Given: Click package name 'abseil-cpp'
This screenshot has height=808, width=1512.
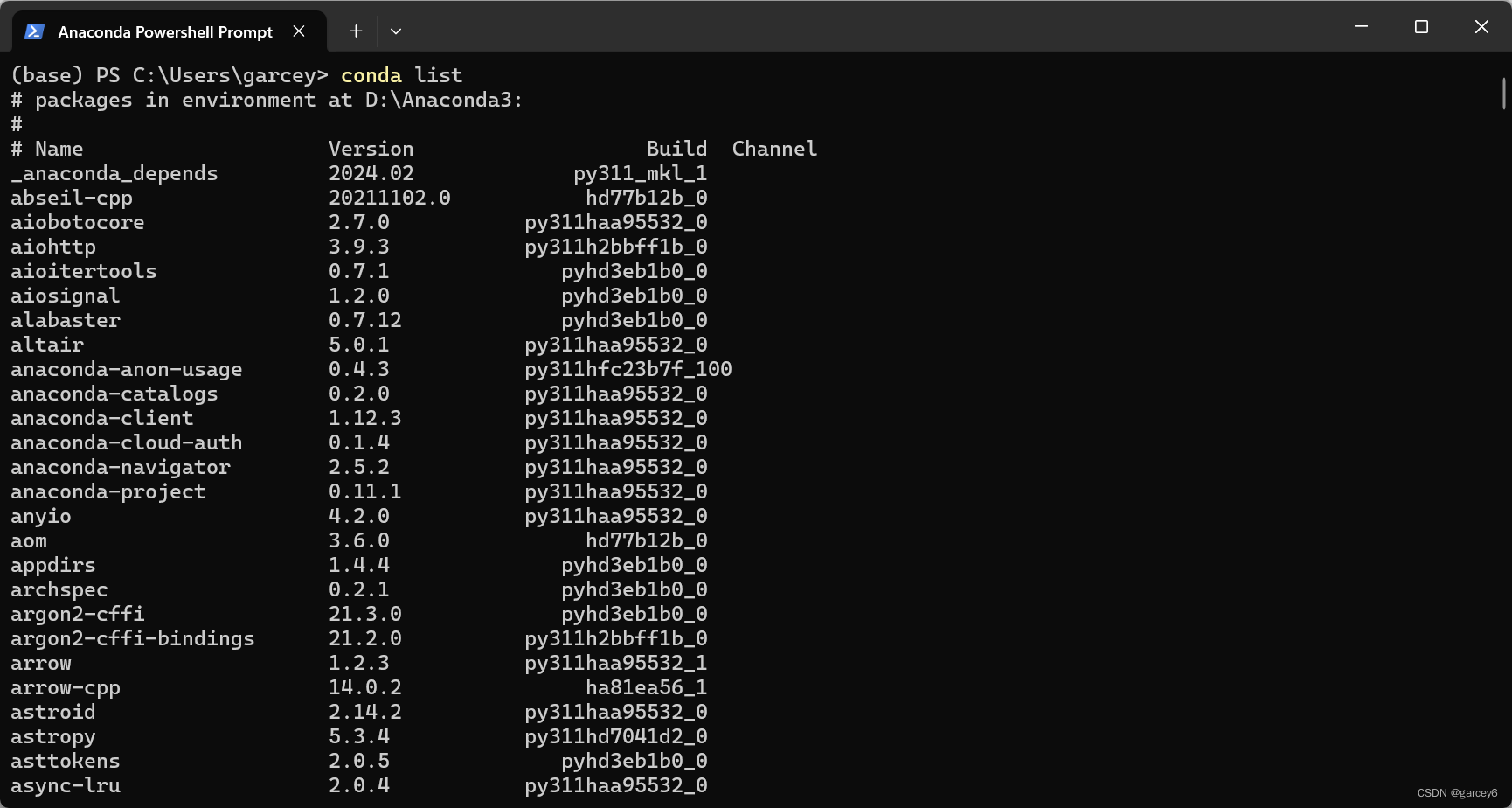Looking at the screenshot, I should (x=72, y=198).
